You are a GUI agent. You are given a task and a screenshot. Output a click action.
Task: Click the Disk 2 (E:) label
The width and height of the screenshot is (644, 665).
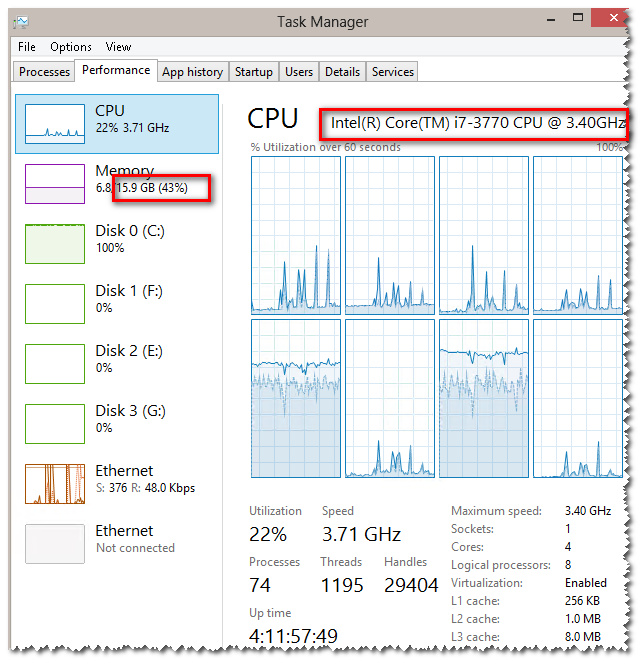click(129, 351)
